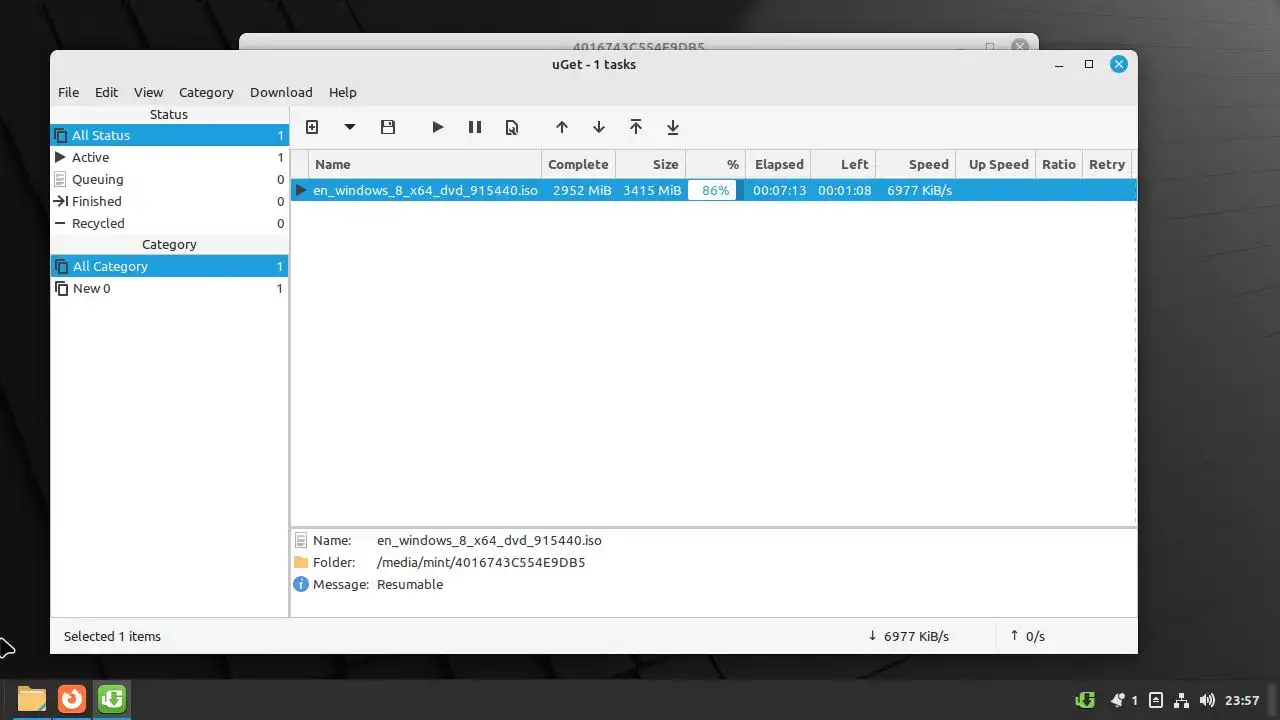Click the Start (play) toolbar button
Image resolution: width=1280 pixels, height=720 pixels.
[x=437, y=127]
